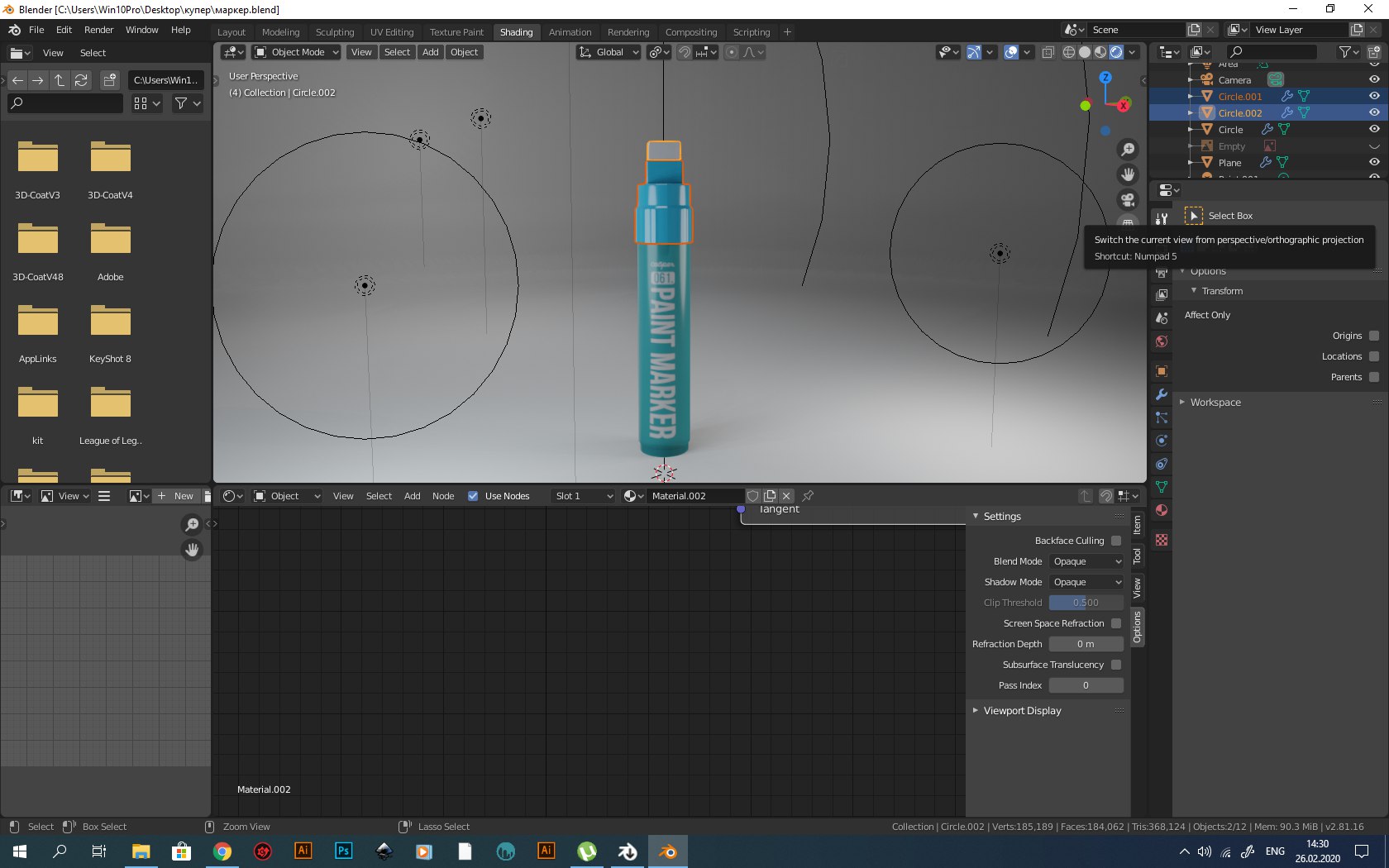Screen dimensions: 1389x868
Task: Open Texture properties checker tab
Action: click(1162, 540)
